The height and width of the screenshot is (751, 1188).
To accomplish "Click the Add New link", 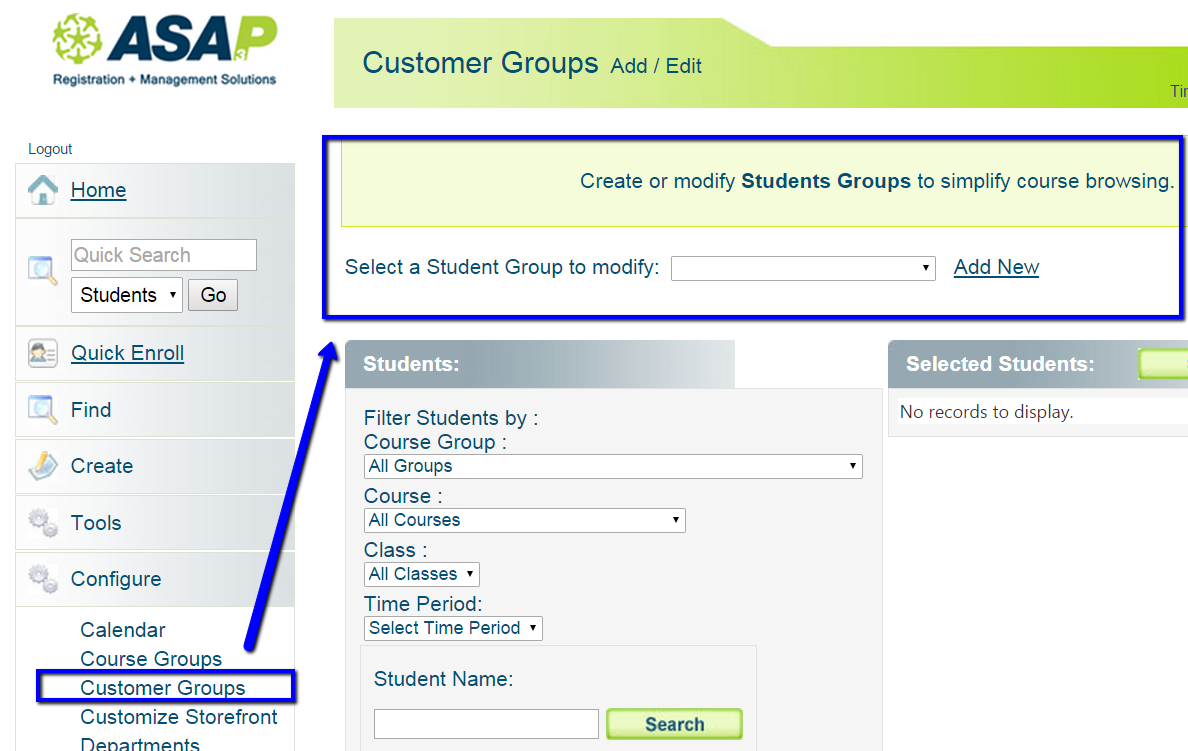I will (996, 267).
